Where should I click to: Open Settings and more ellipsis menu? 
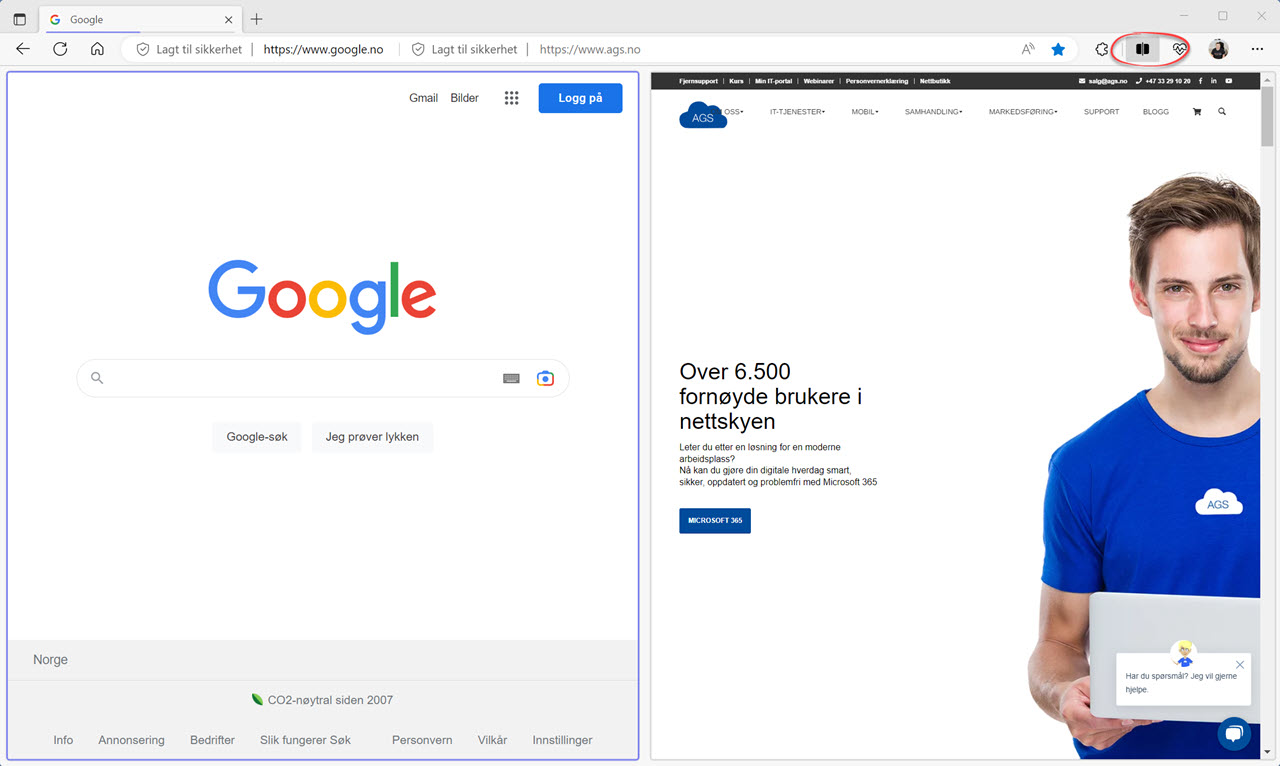[1257, 49]
